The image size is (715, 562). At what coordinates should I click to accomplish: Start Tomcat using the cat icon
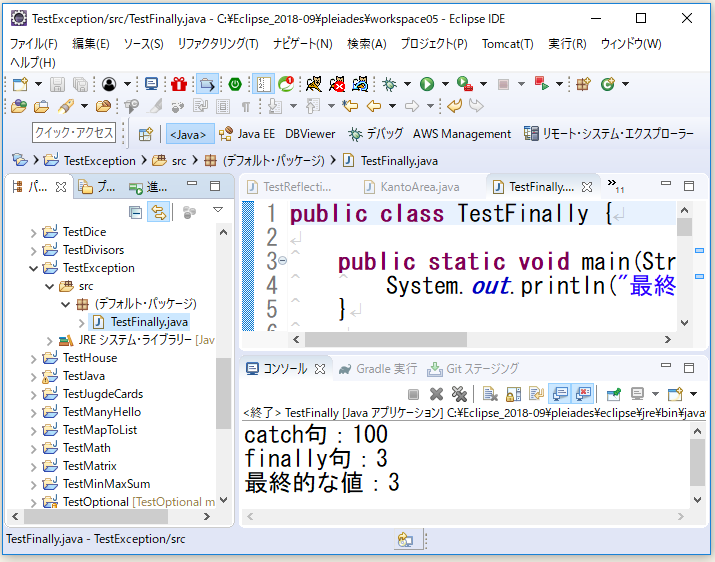click(314, 84)
